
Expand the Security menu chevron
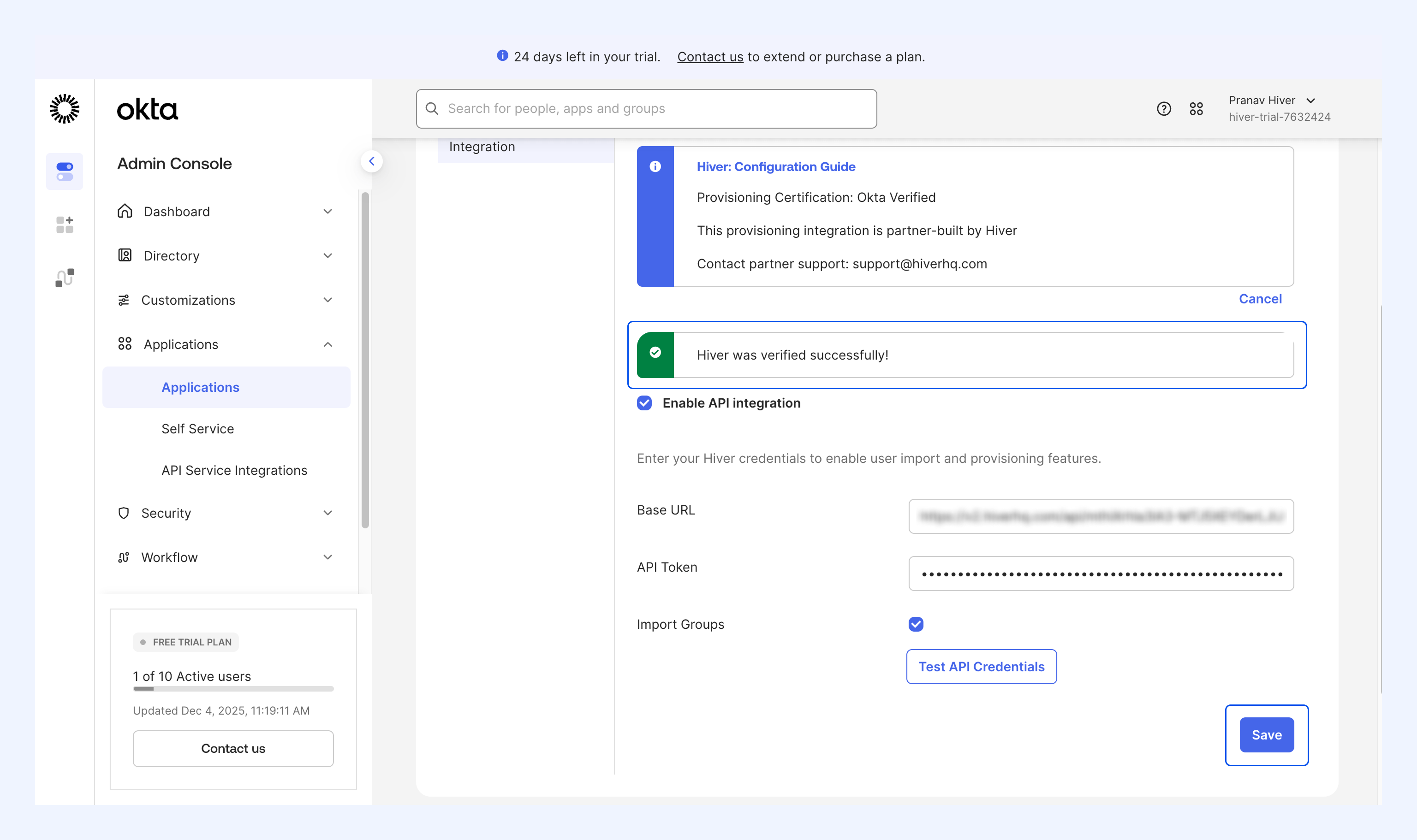[328, 513]
